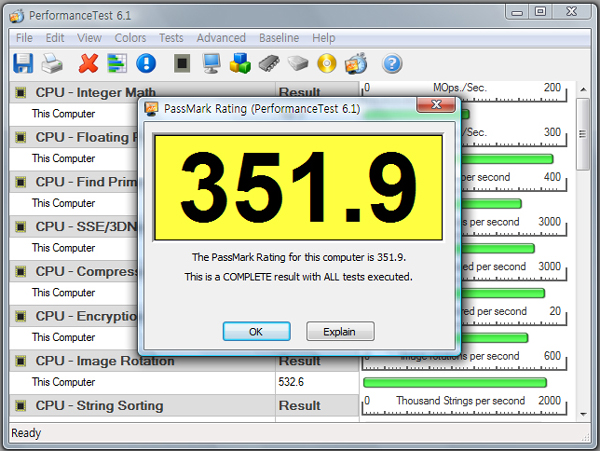Close the PassMark Rating dialog
The image size is (600, 451).
pyautogui.click(x=436, y=104)
